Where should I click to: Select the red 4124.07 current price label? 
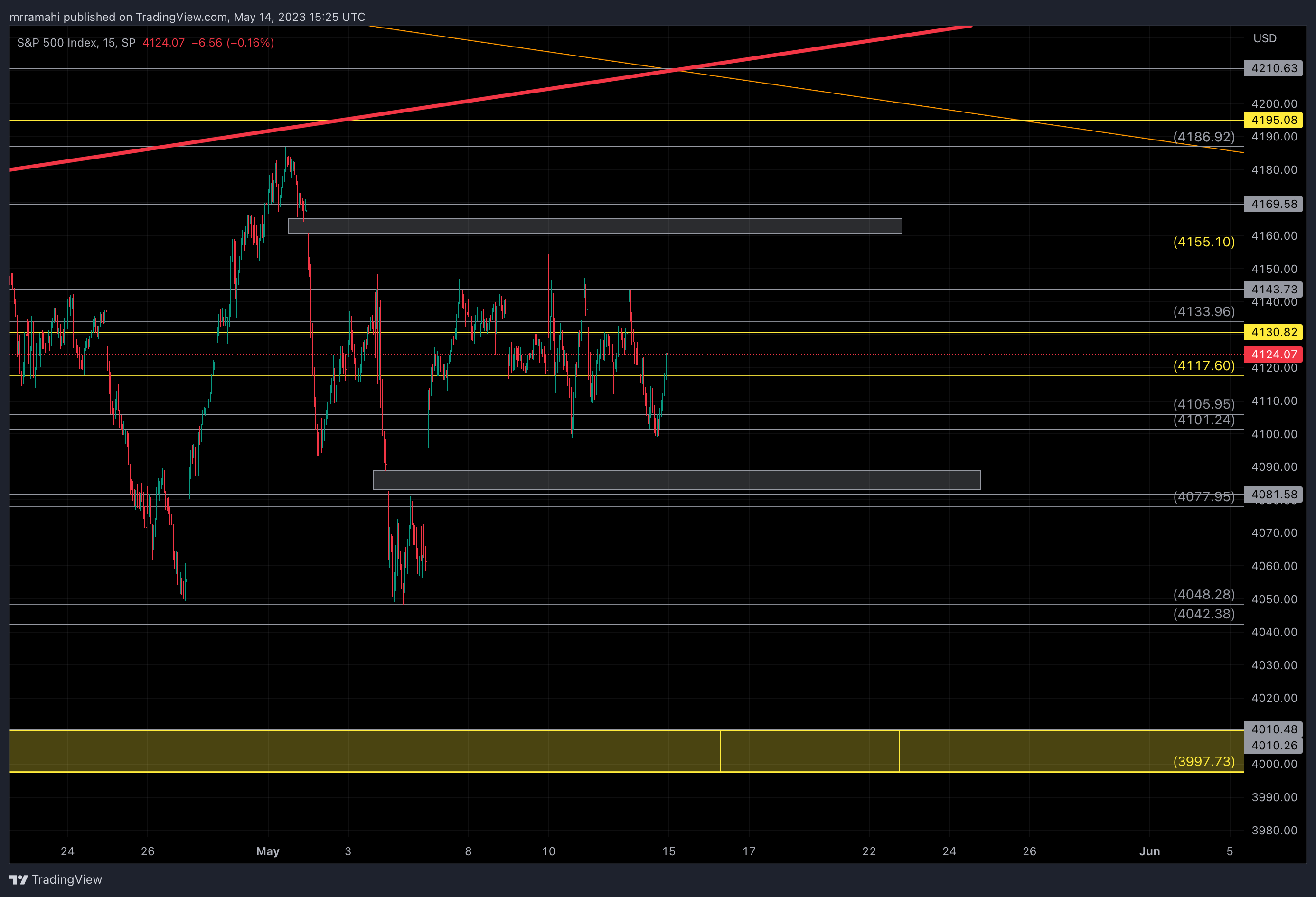[1273, 355]
